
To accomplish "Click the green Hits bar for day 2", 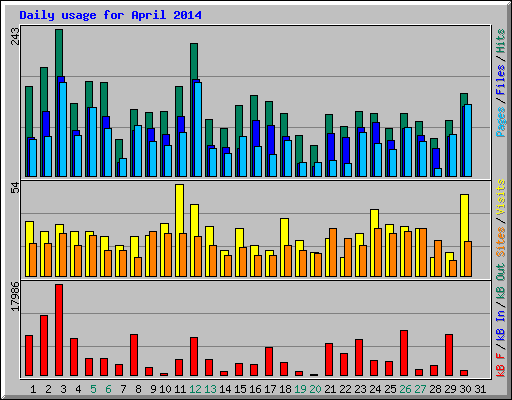I will tap(44, 89).
